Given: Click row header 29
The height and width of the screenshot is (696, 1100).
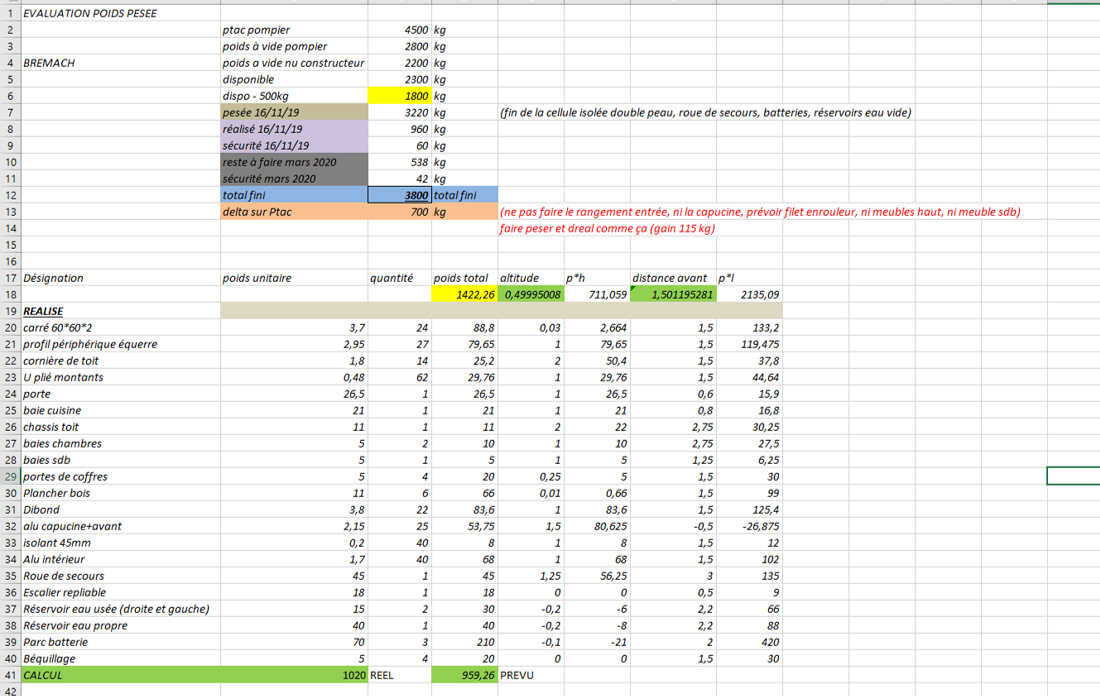Looking at the screenshot, I should click(10, 477).
